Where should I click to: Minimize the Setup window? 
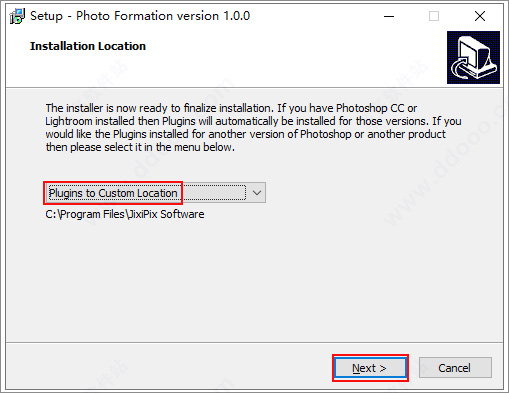click(x=389, y=16)
